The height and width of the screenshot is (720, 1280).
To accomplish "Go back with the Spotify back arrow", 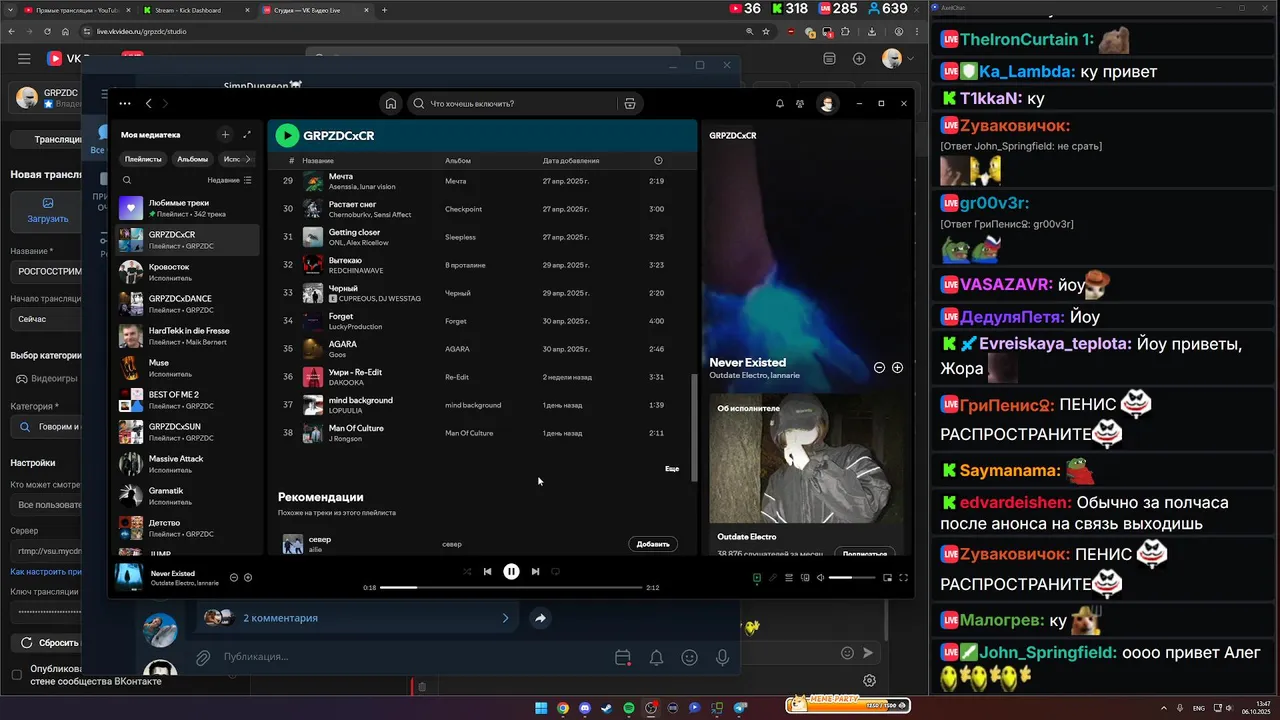I will click(x=149, y=103).
